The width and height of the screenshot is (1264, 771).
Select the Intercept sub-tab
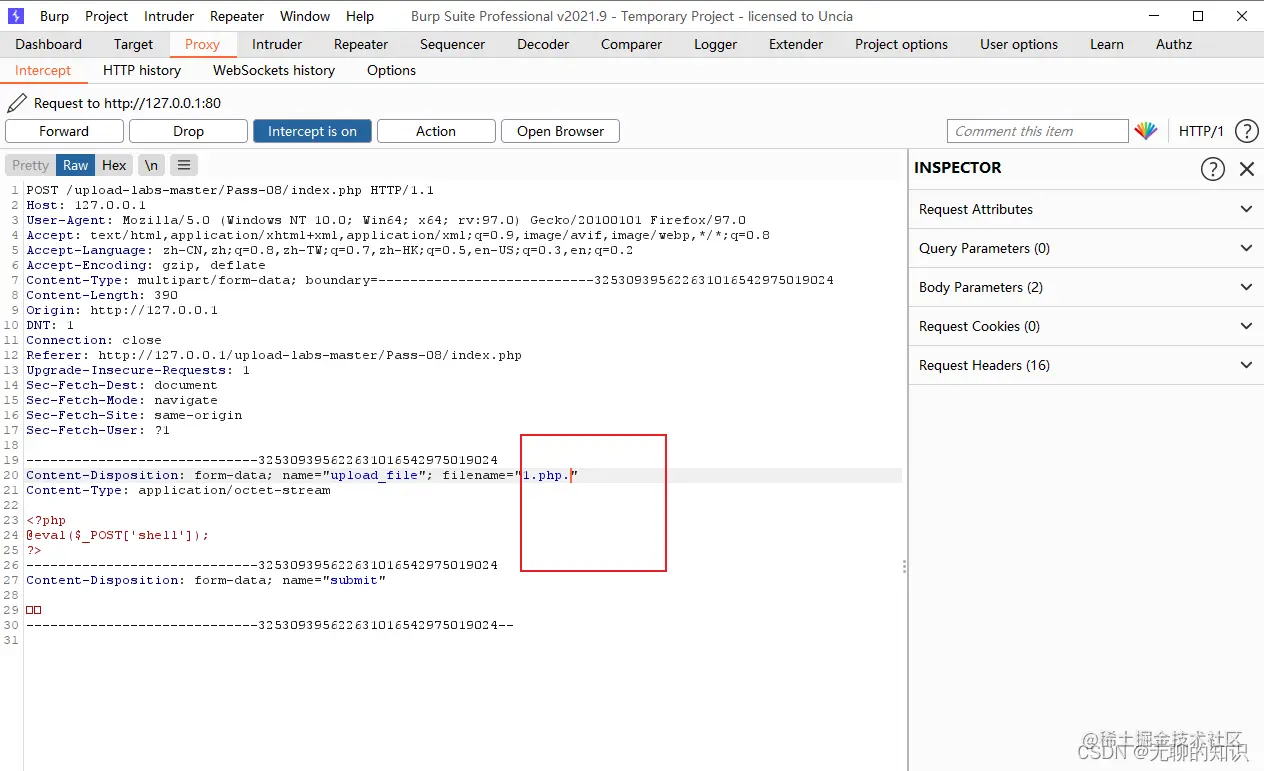43,70
